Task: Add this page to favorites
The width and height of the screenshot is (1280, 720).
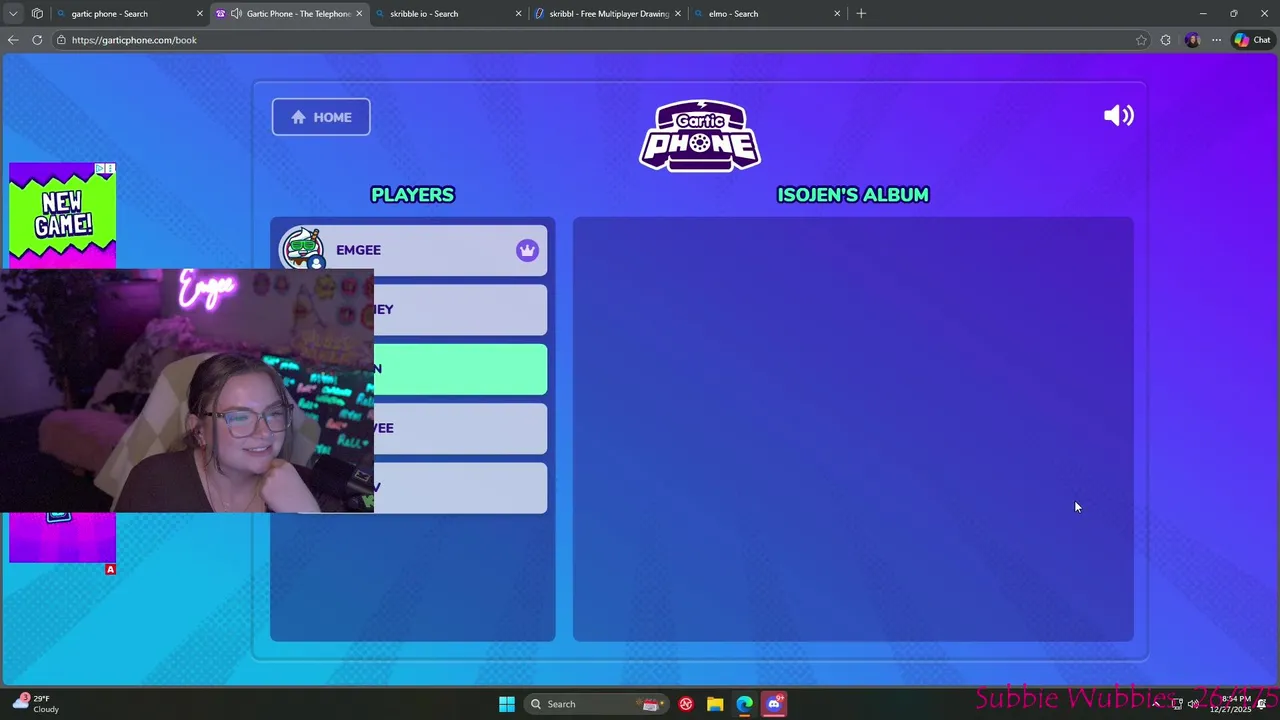Action: pos(1141,40)
